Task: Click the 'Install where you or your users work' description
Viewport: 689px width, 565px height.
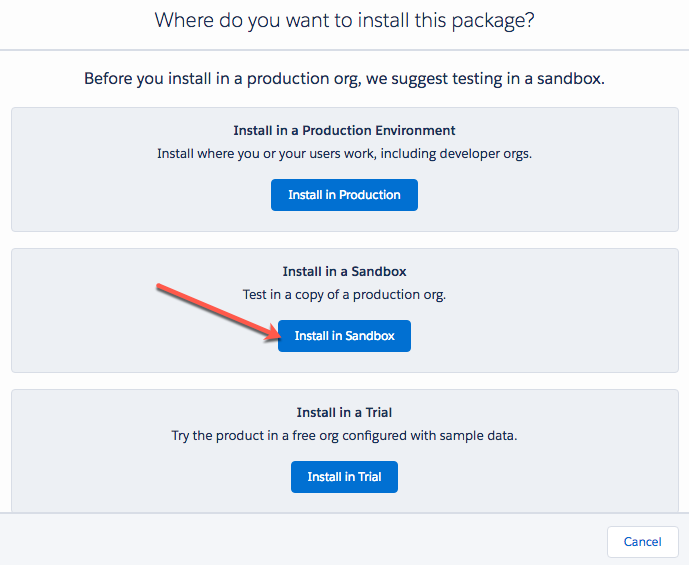Action: [x=344, y=154]
